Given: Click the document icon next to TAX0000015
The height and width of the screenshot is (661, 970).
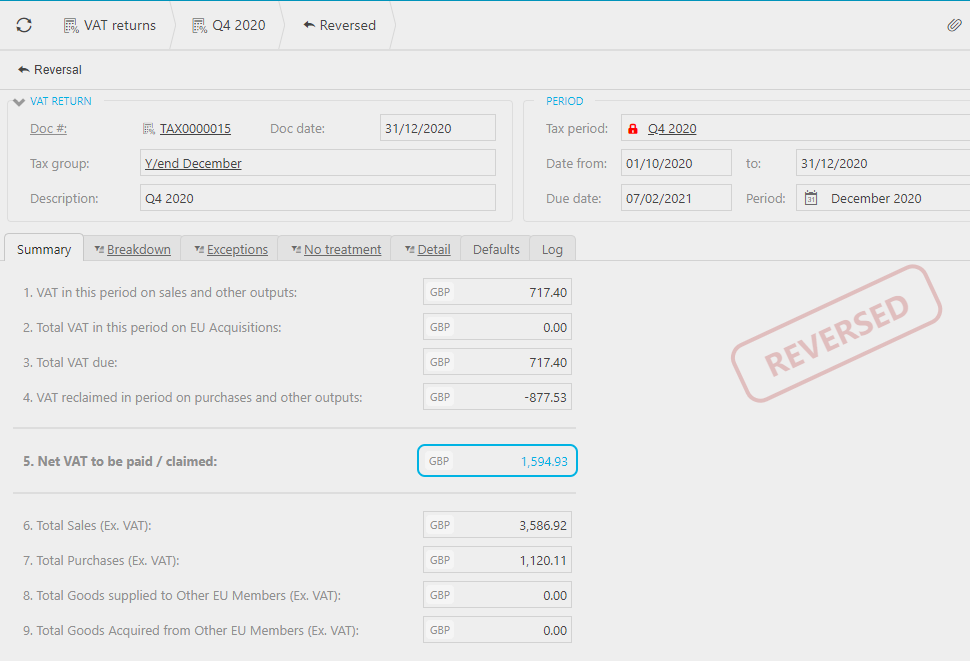Looking at the screenshot, I should point(149,129).
